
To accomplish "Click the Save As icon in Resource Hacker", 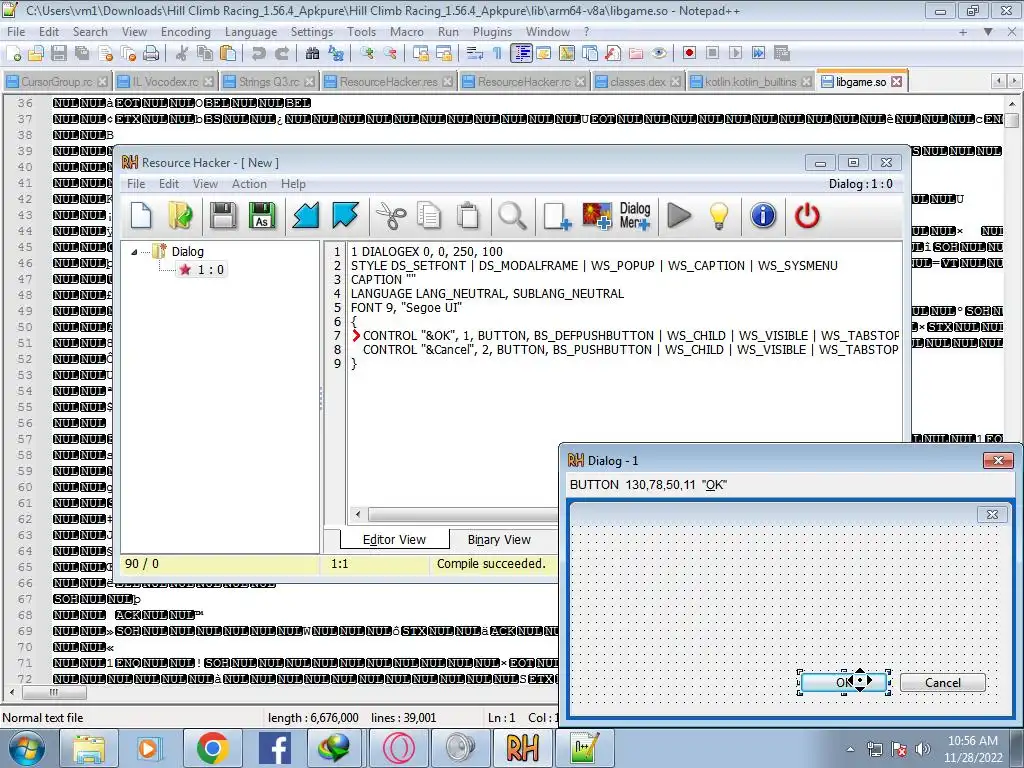I will 262,216.
